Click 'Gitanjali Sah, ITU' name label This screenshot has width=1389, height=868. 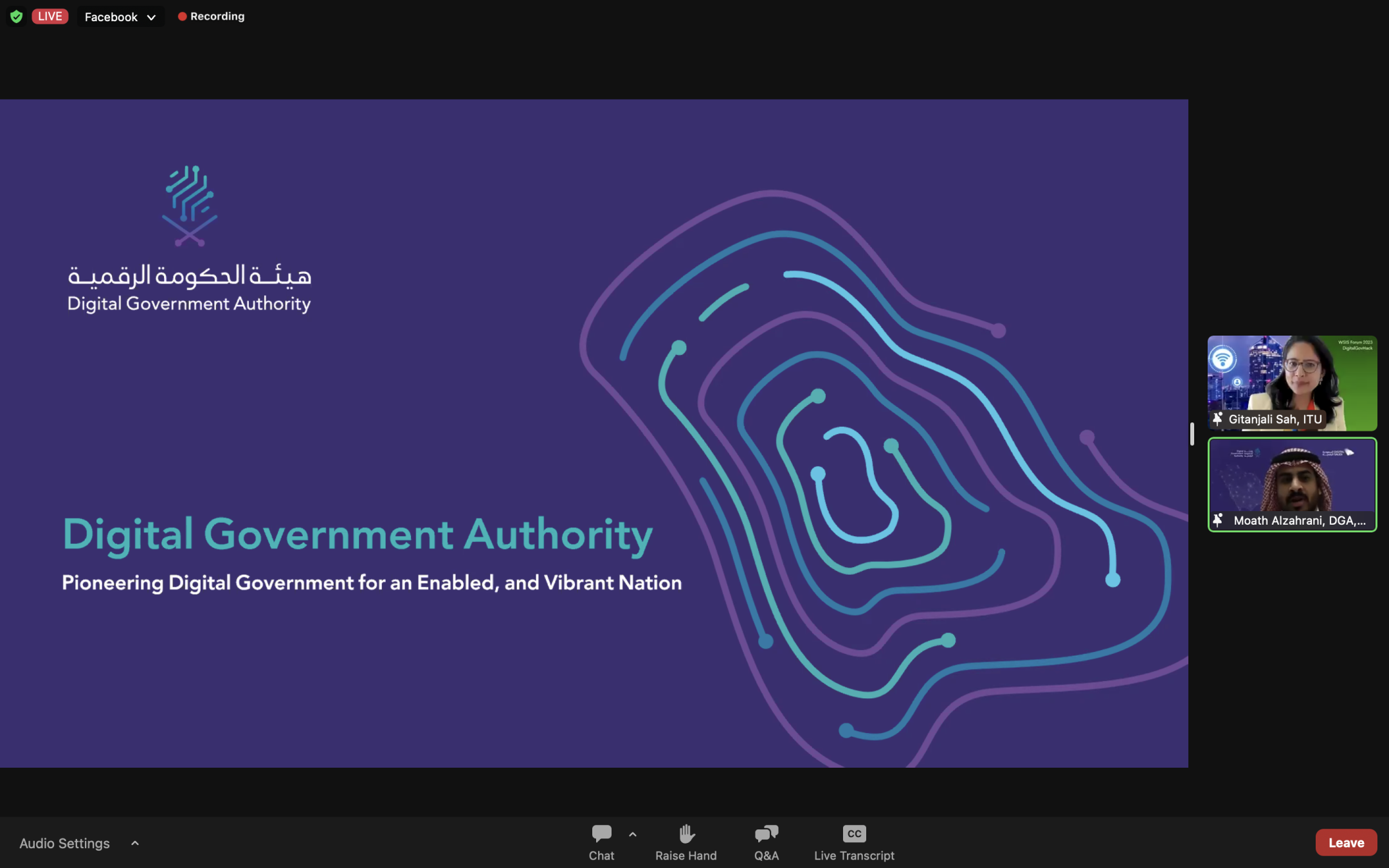point(1275,419)
